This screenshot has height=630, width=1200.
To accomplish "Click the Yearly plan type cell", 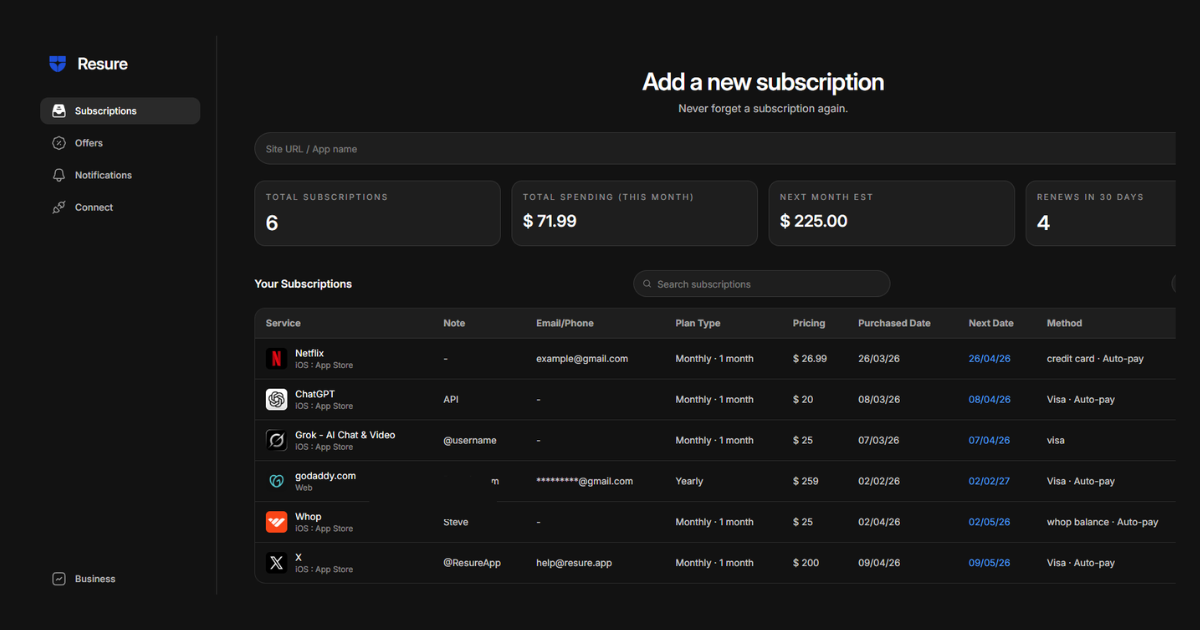I will [690, 481].
